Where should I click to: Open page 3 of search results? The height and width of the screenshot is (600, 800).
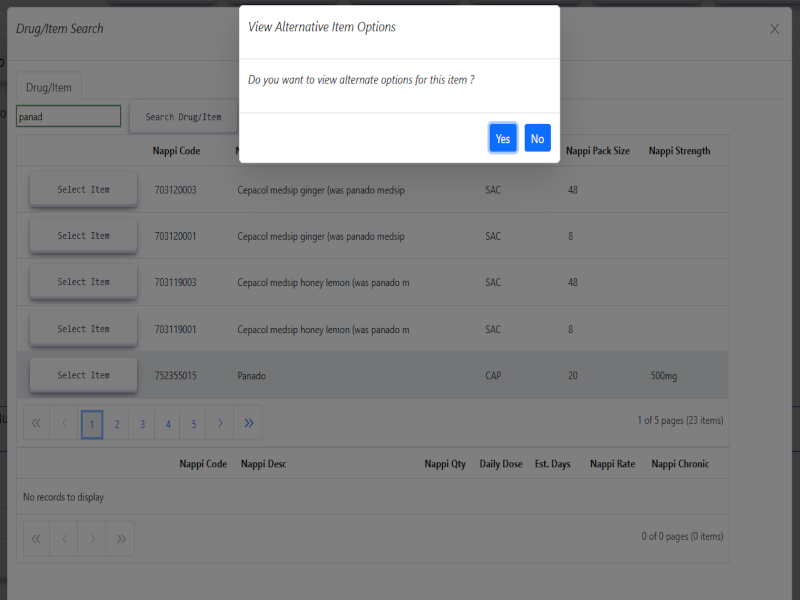(142, 424)
